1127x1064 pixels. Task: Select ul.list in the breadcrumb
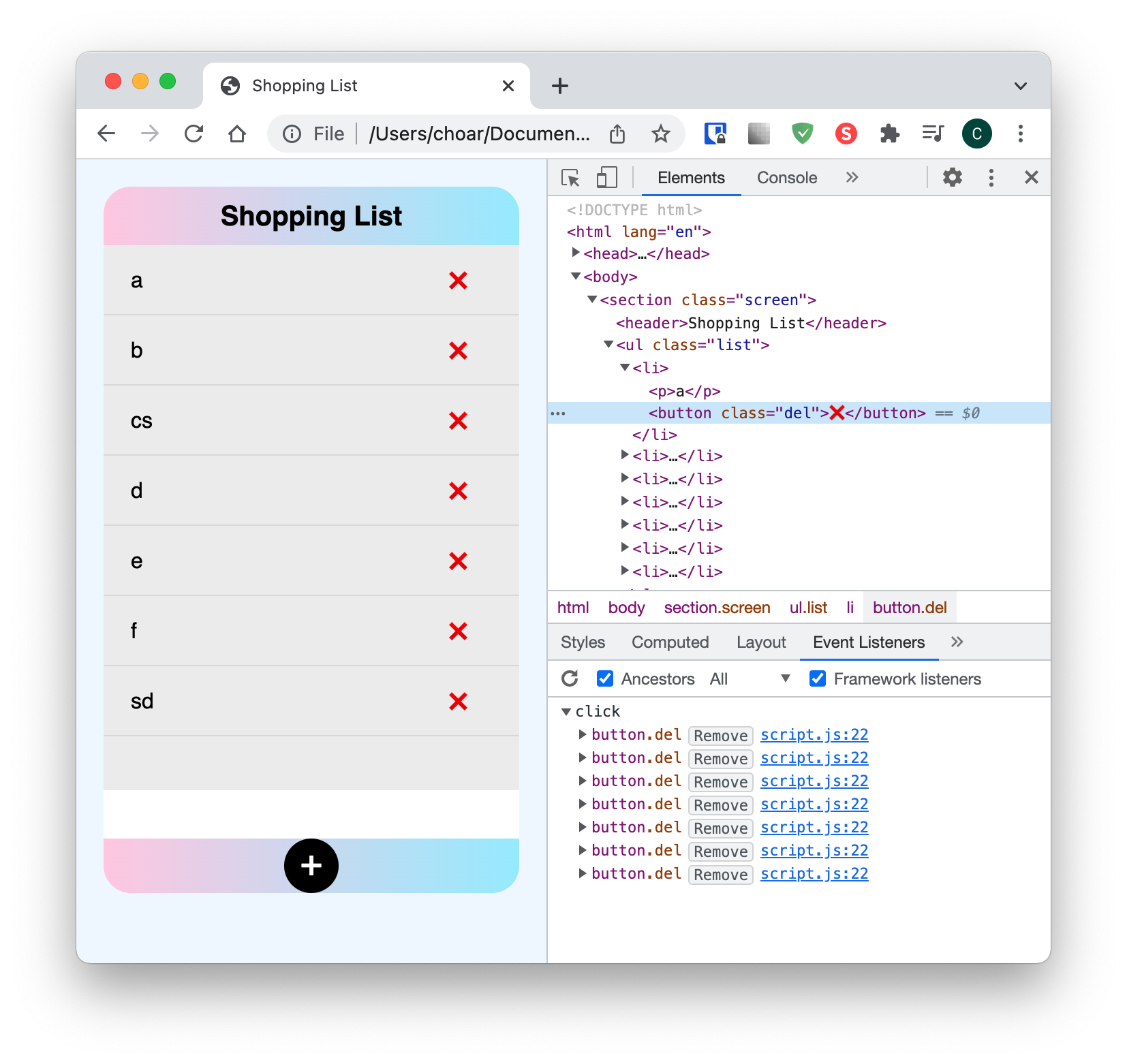[808, 608]
